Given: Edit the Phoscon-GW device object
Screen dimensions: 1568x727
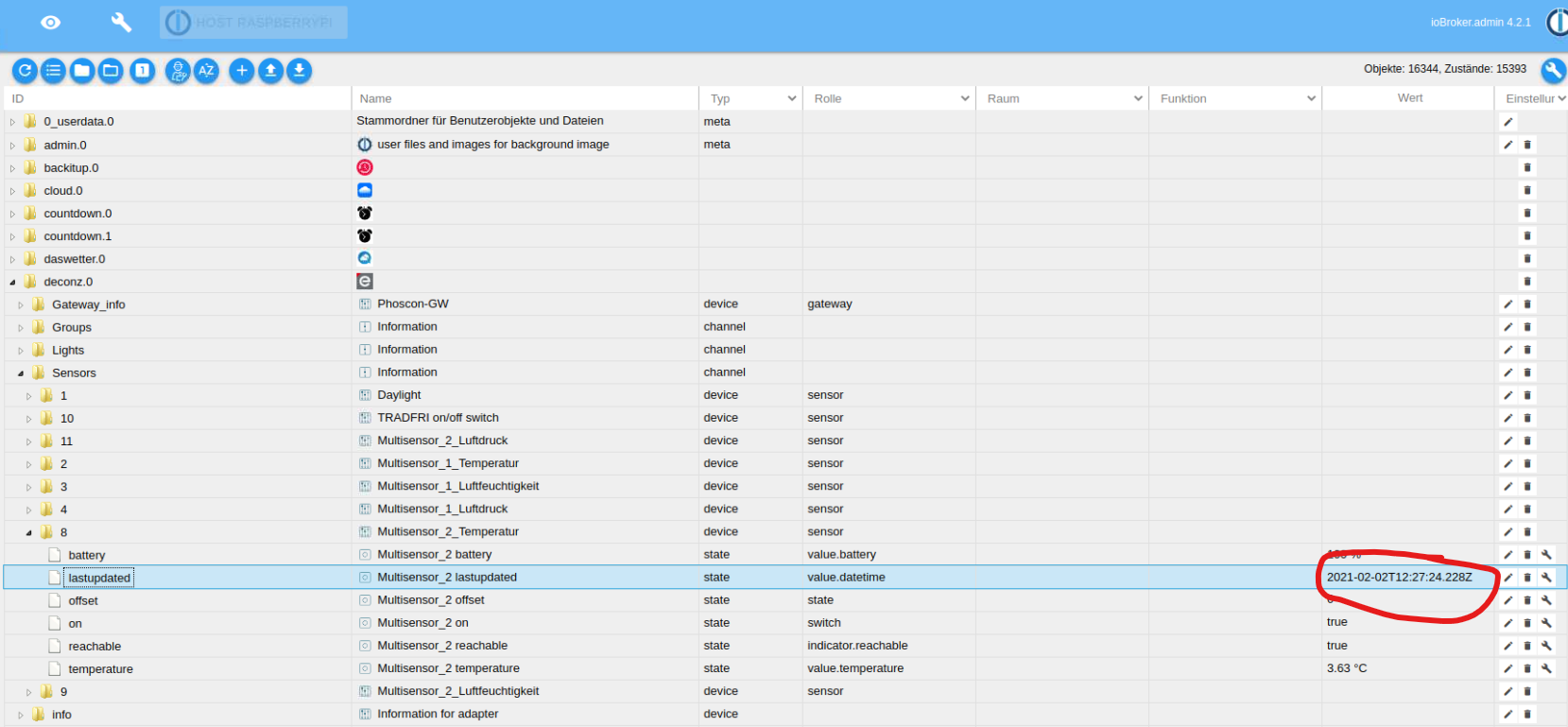Looking at the screenshot, I should click(1508, 304).
